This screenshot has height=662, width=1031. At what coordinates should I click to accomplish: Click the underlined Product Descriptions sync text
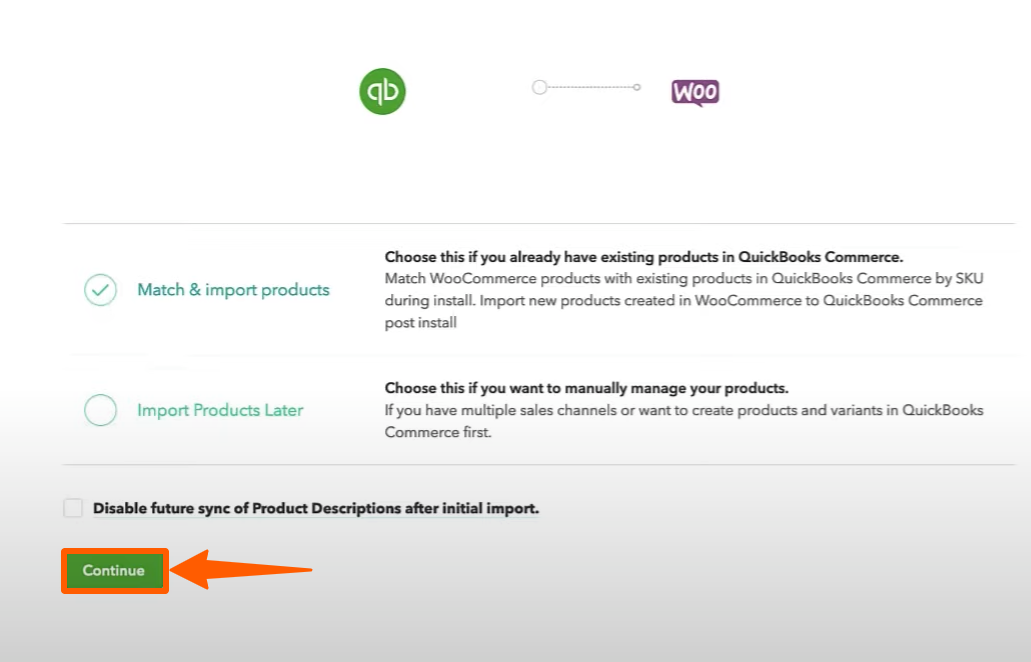[x=315, y=507]
